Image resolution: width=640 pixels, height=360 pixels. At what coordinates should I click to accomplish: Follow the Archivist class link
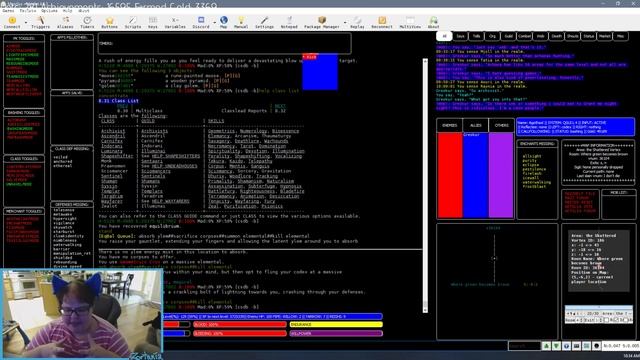(x=113, y=131)
